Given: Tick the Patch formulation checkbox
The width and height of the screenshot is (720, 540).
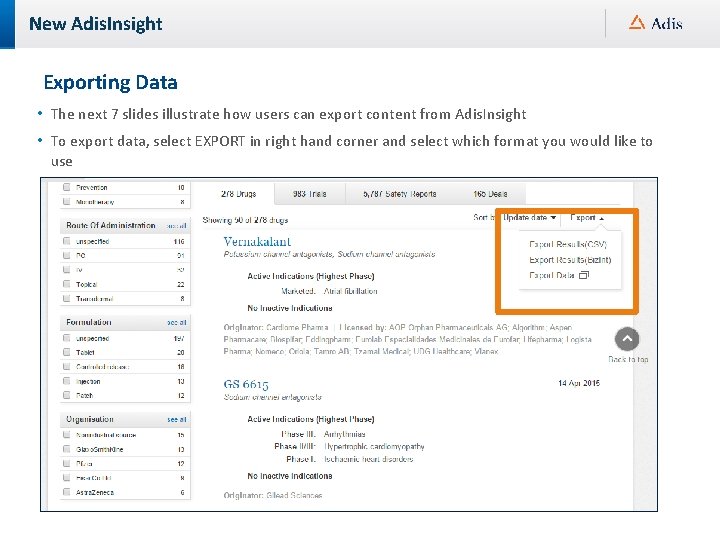Looking at the screenshot, I should (67, 395).
